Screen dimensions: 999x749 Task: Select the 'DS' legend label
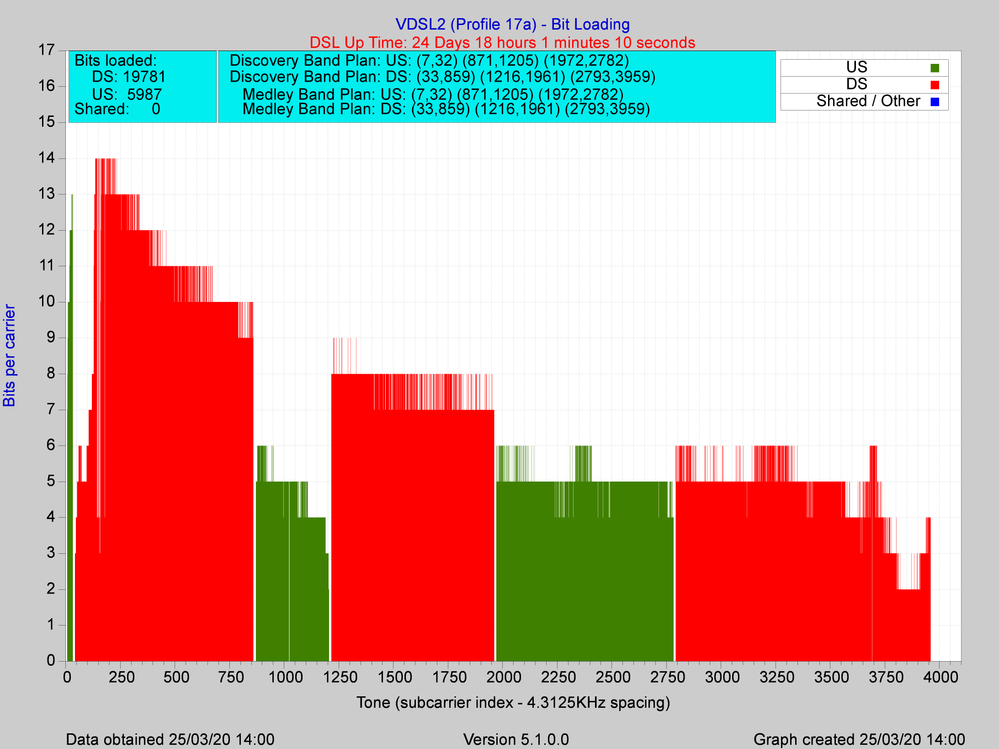[857, 84]
